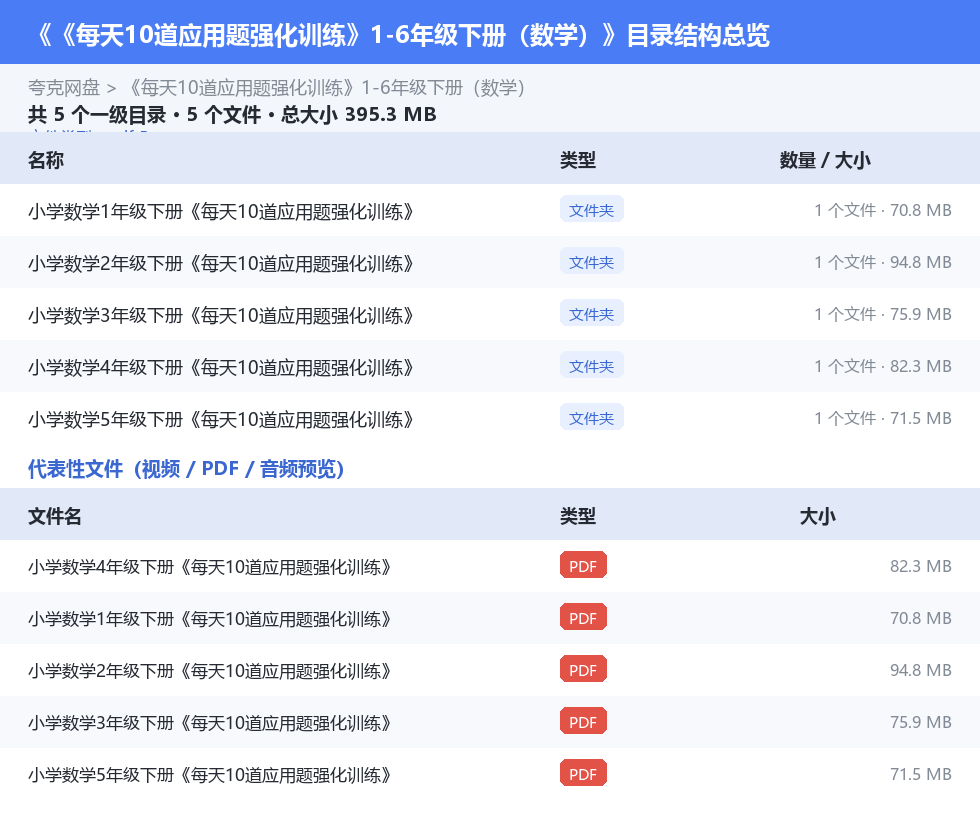The height and width of the screenshot is (832, 980).
Task: Click 类型 header in the directory table
Action: (x=578, y=160)
